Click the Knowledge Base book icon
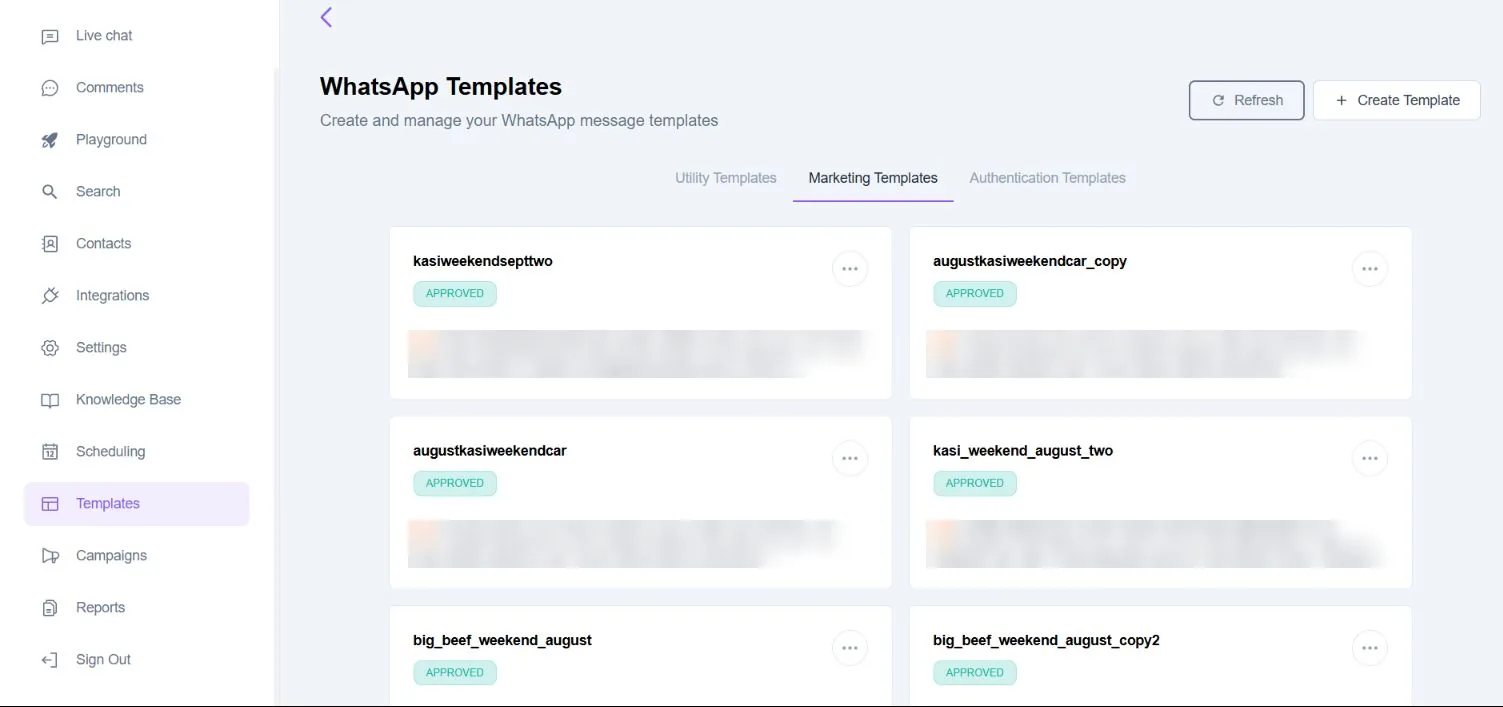Screen dimensions: 1503x707 pyautogui.click(x=50, y=400)
